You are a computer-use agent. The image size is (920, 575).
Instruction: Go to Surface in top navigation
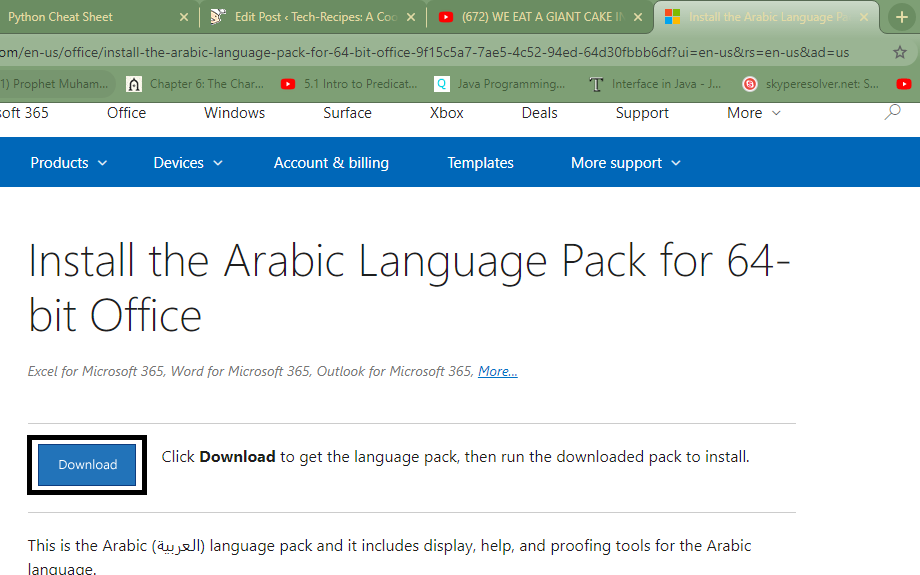click(x=347, y=113)
